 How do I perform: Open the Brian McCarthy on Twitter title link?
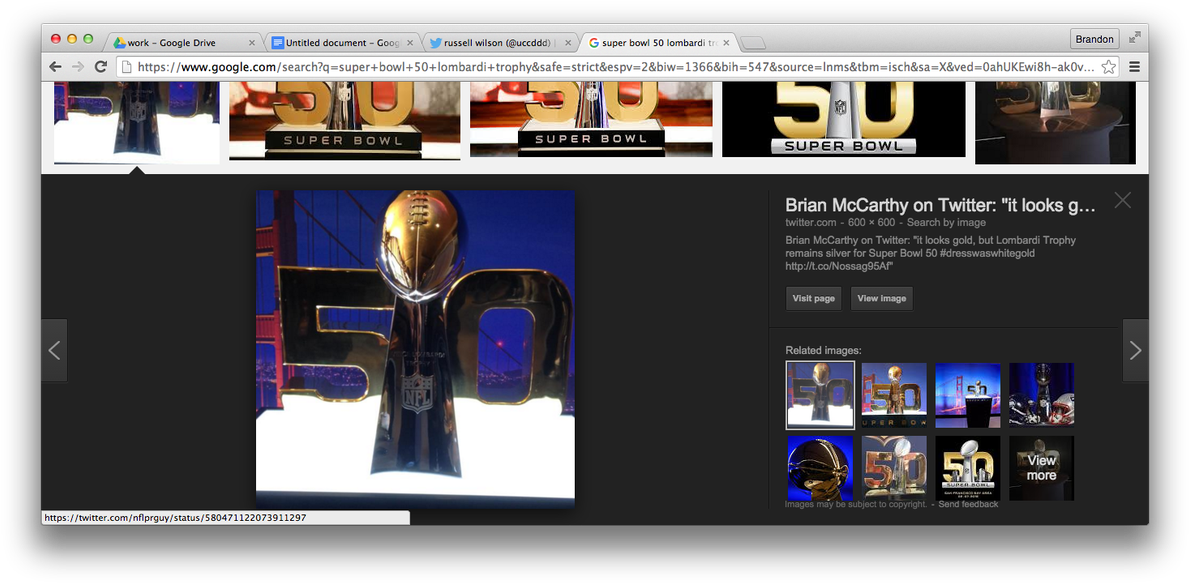coord(940,205)
